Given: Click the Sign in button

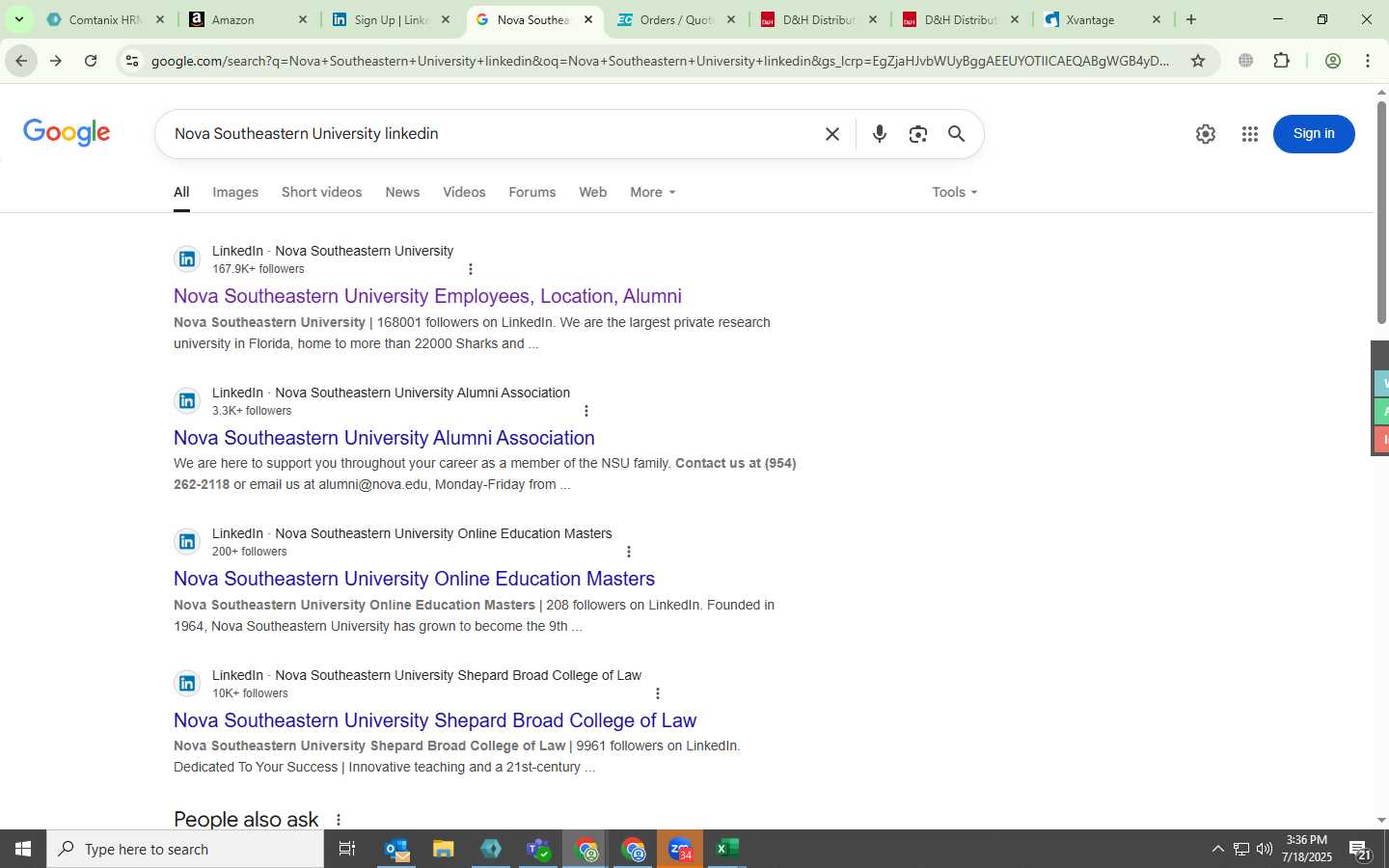Looking at the screenshot, I should pyautogui.click(x=1314, y=134).
